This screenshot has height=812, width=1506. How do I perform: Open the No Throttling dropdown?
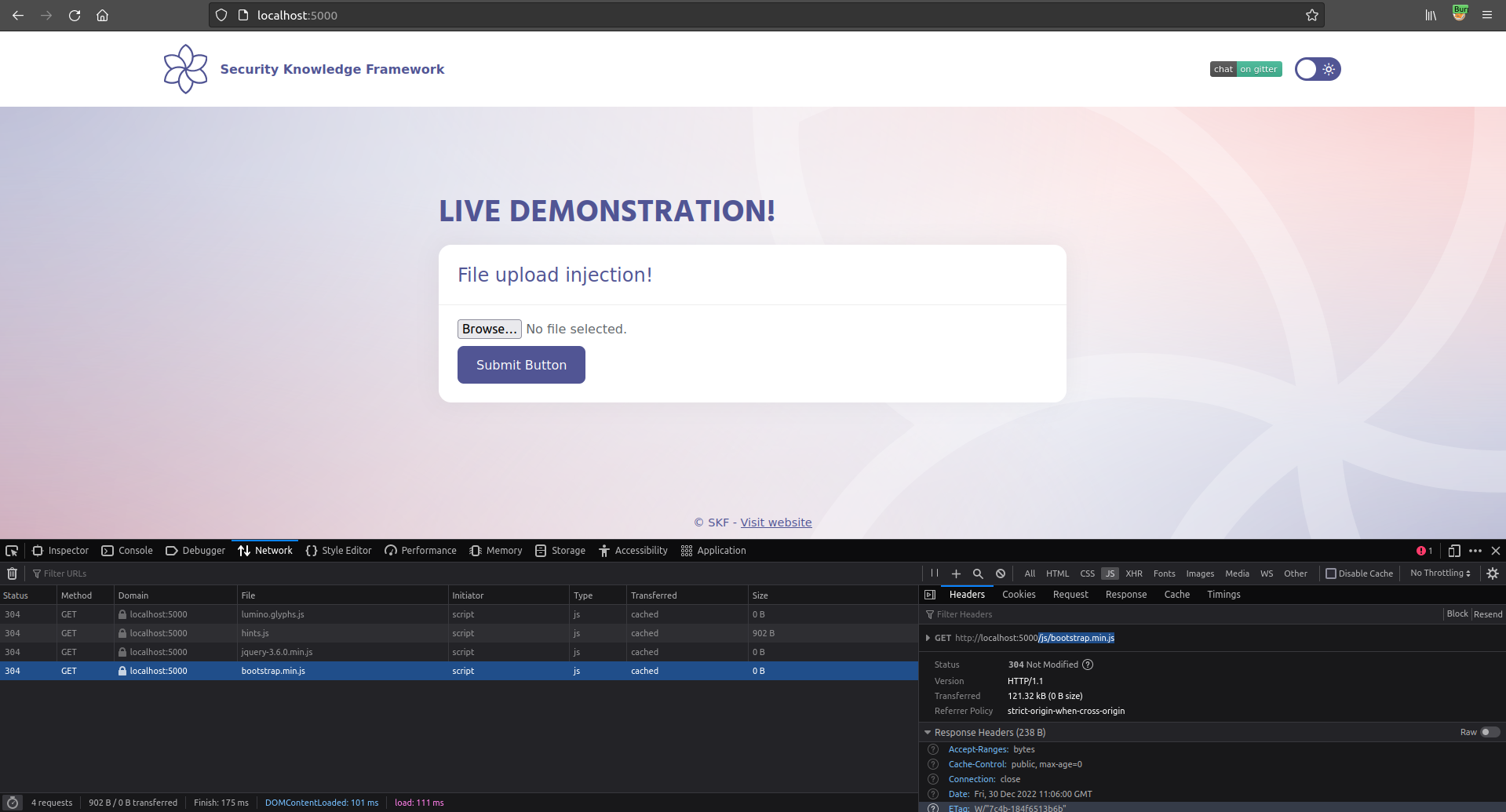point(1440,573)
